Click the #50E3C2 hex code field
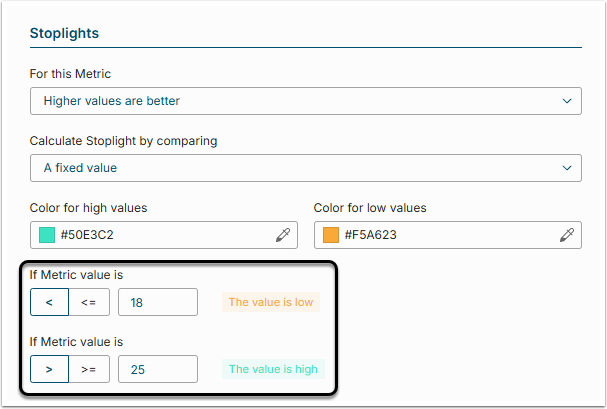The height and width of the screenshot is (409, 607). [x=160, y=235]
